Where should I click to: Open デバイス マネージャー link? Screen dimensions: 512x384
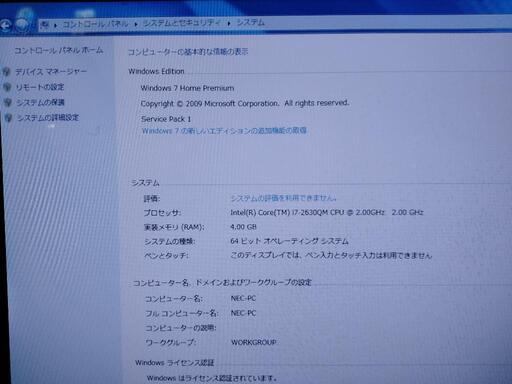tap(51, 72)
